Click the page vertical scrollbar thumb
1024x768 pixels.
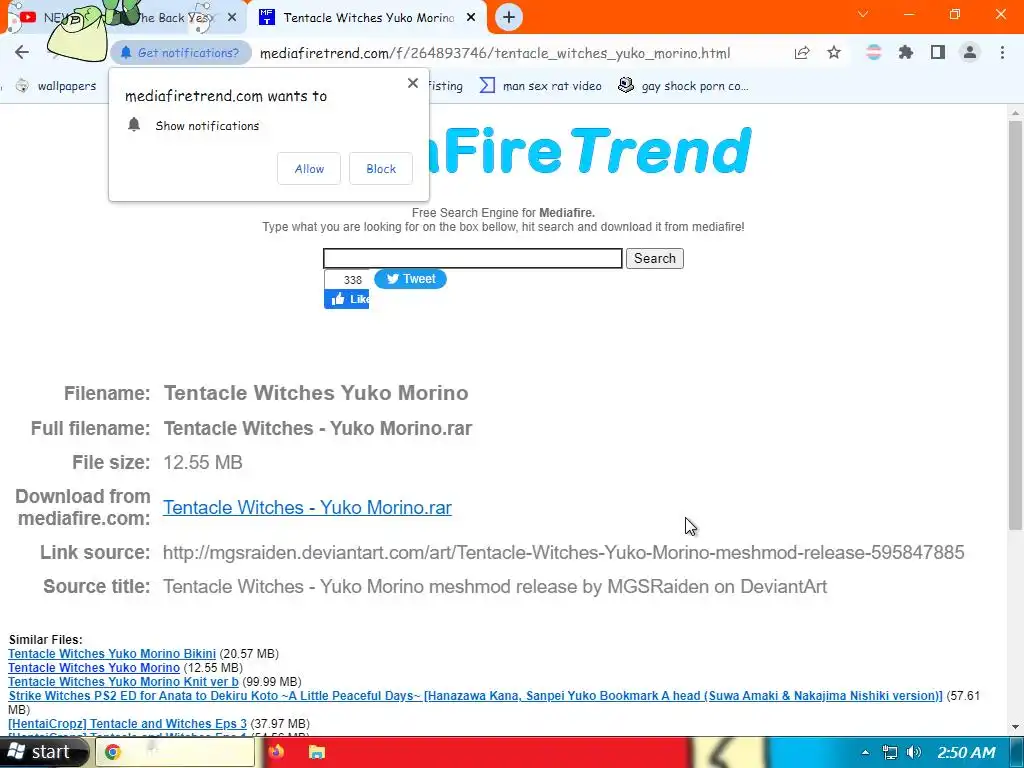[1016, 323]
